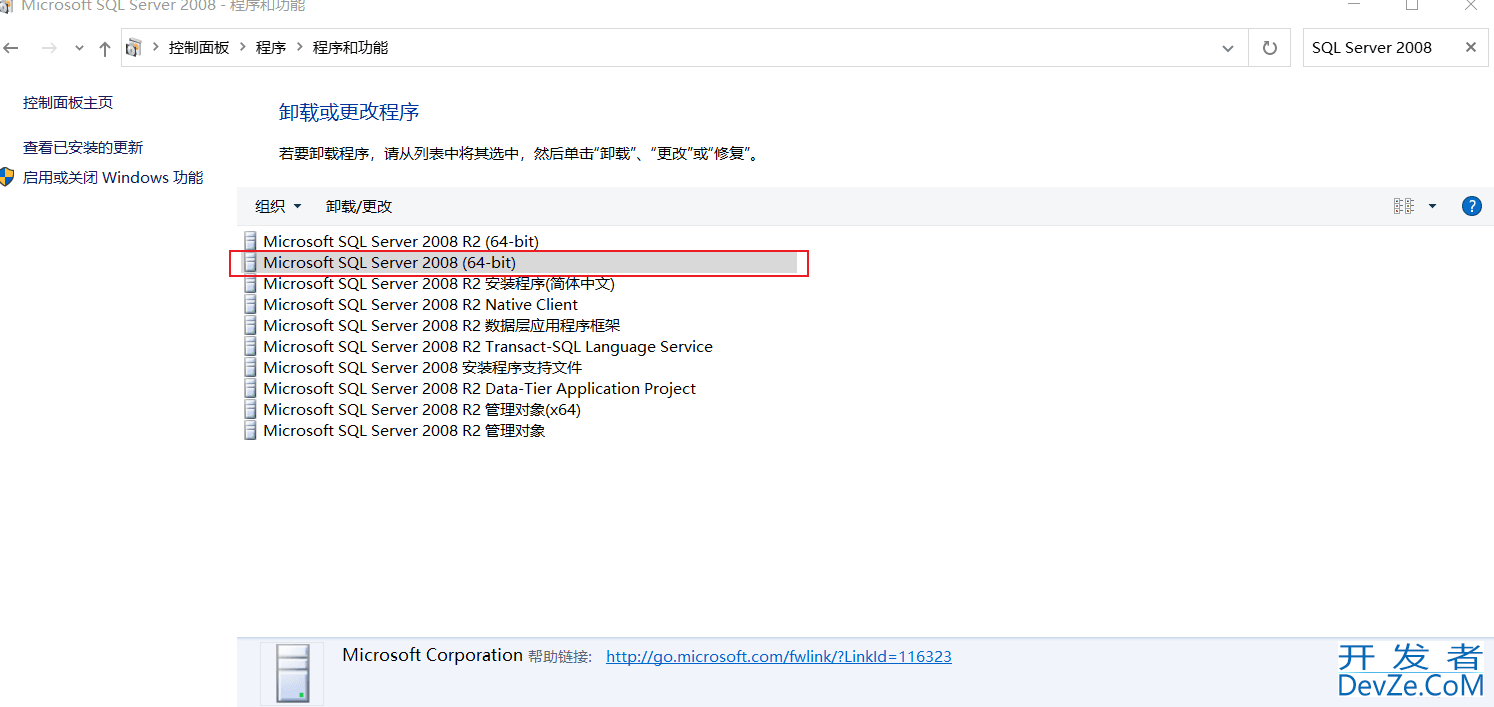Click the Back navigation arrow
The width and height of the screenshot is (1494, 707).
pos(11,48)
